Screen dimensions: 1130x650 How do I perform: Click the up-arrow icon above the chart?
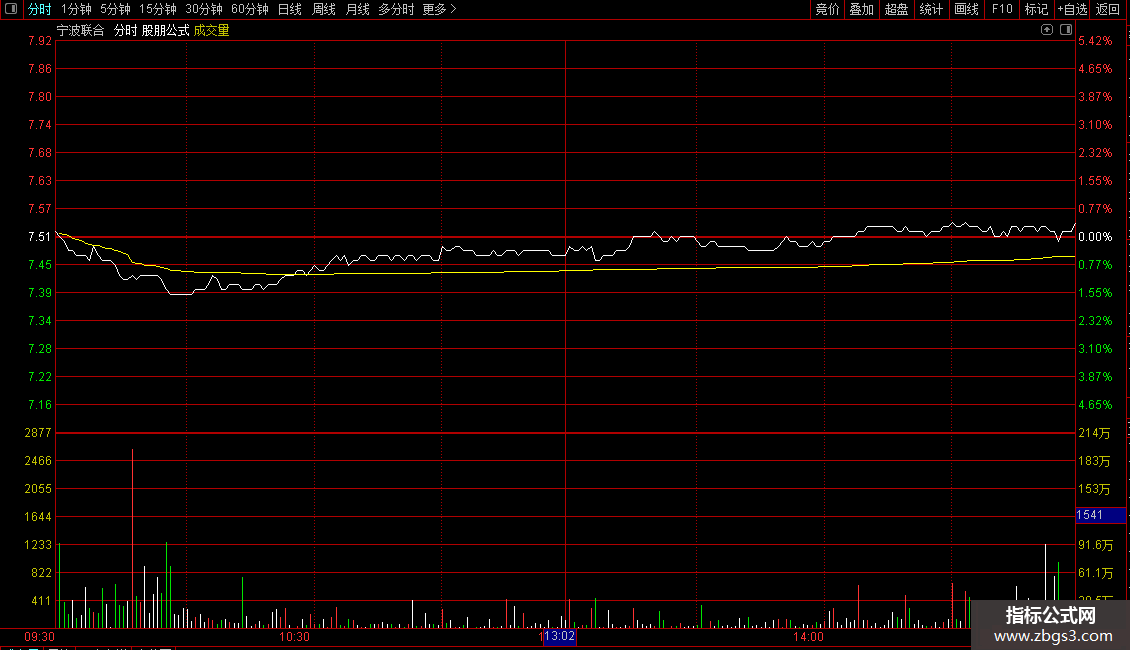(1047, 30)
